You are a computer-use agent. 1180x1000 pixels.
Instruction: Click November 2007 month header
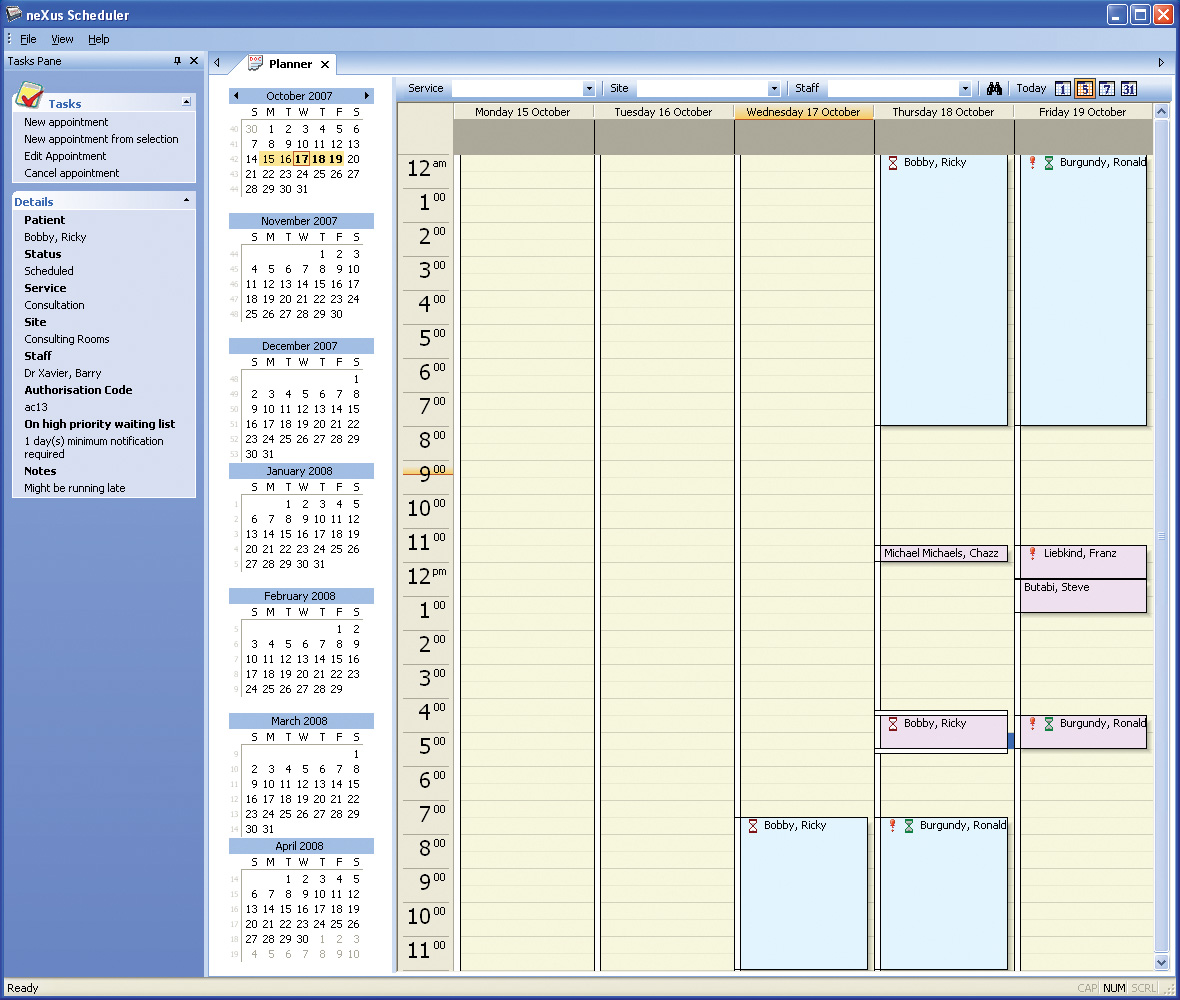click(300, 220)
